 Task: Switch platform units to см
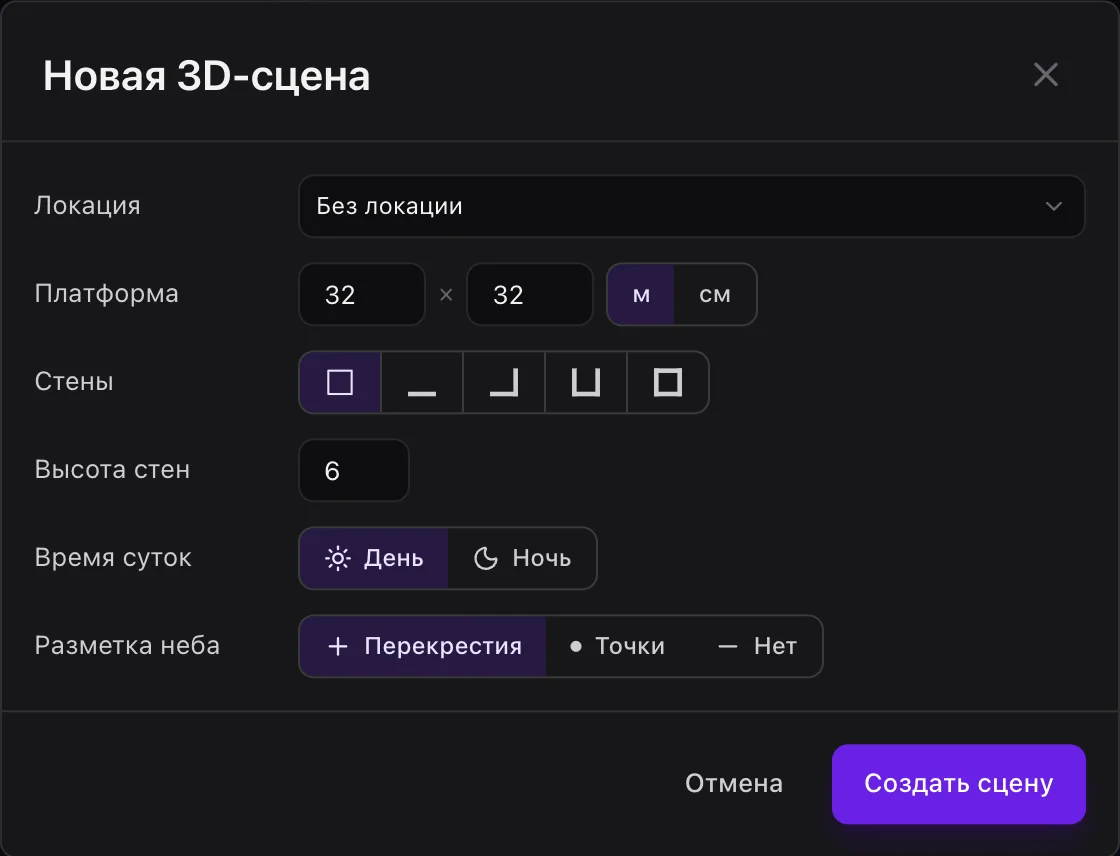click(x=715, y=294)
